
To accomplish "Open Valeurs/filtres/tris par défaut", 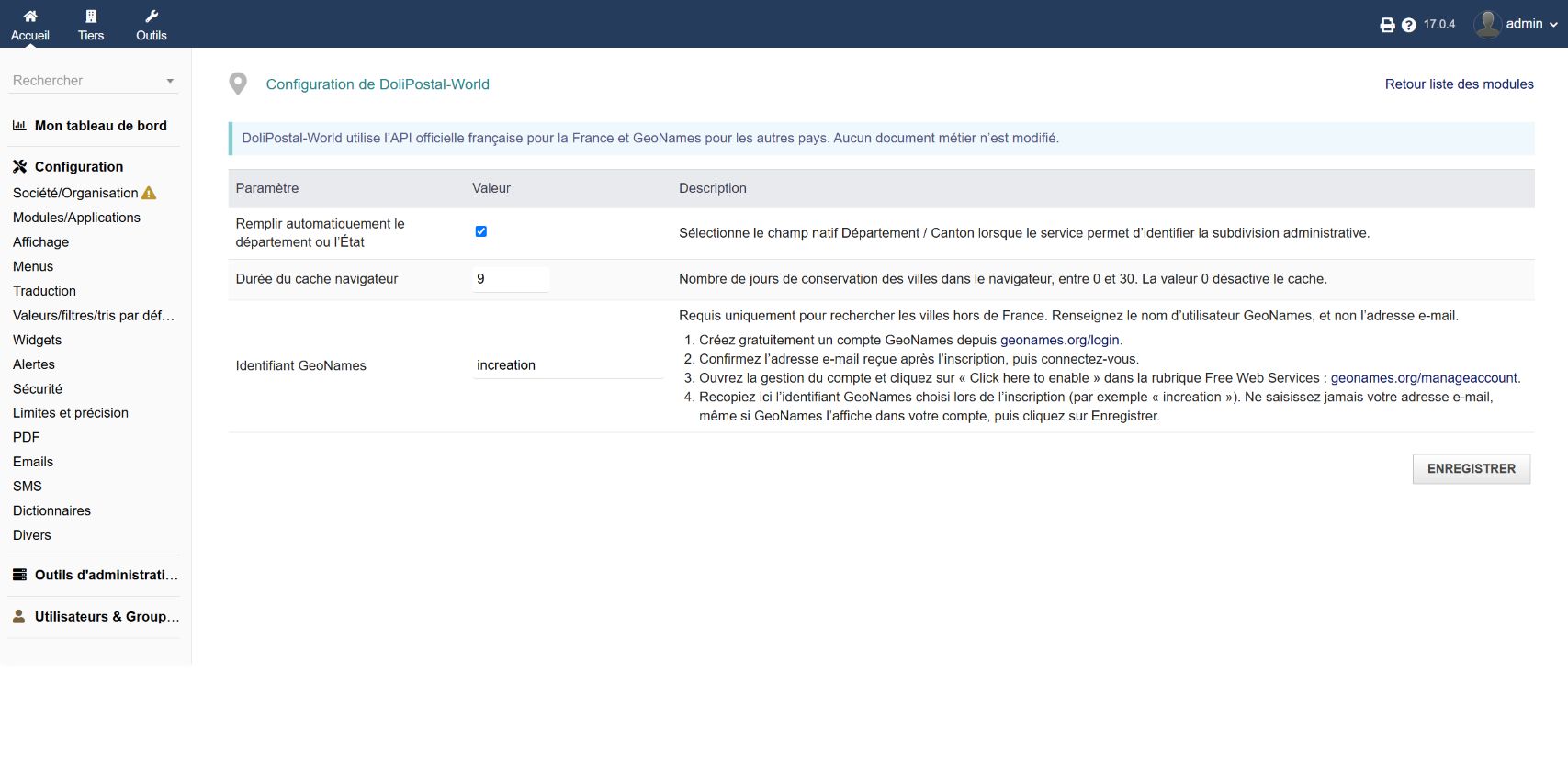I will click(x=94, y=316).
